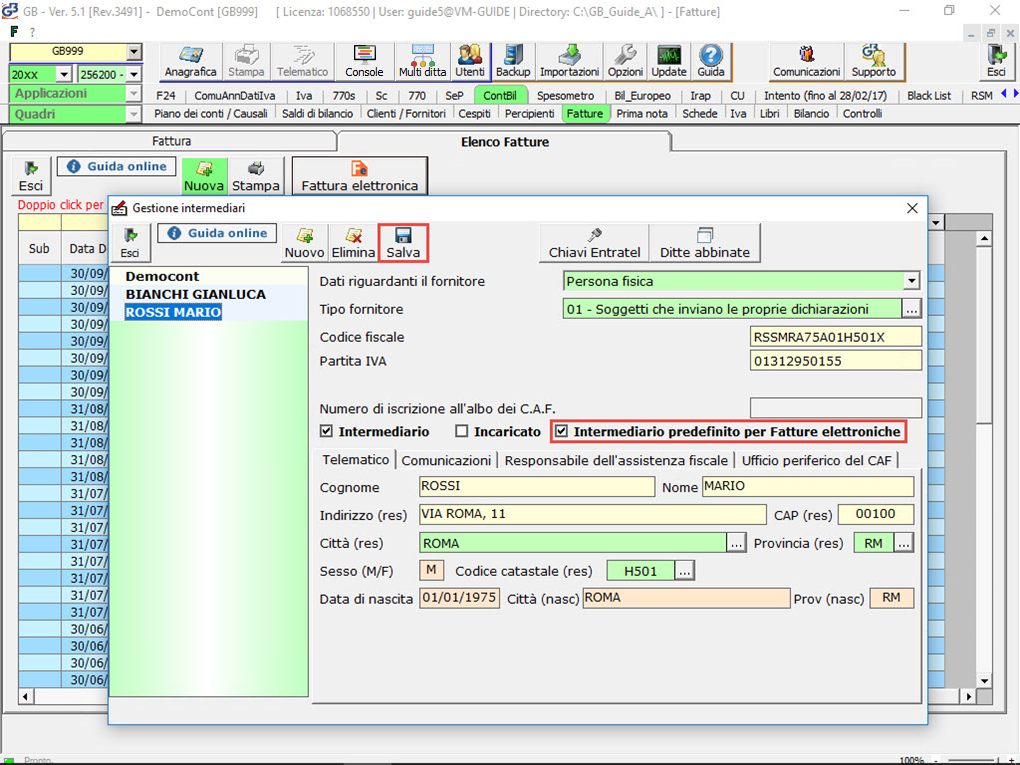Create a new invoice with Nuova
The image size is (1020, 765).
tap(204, 176)
